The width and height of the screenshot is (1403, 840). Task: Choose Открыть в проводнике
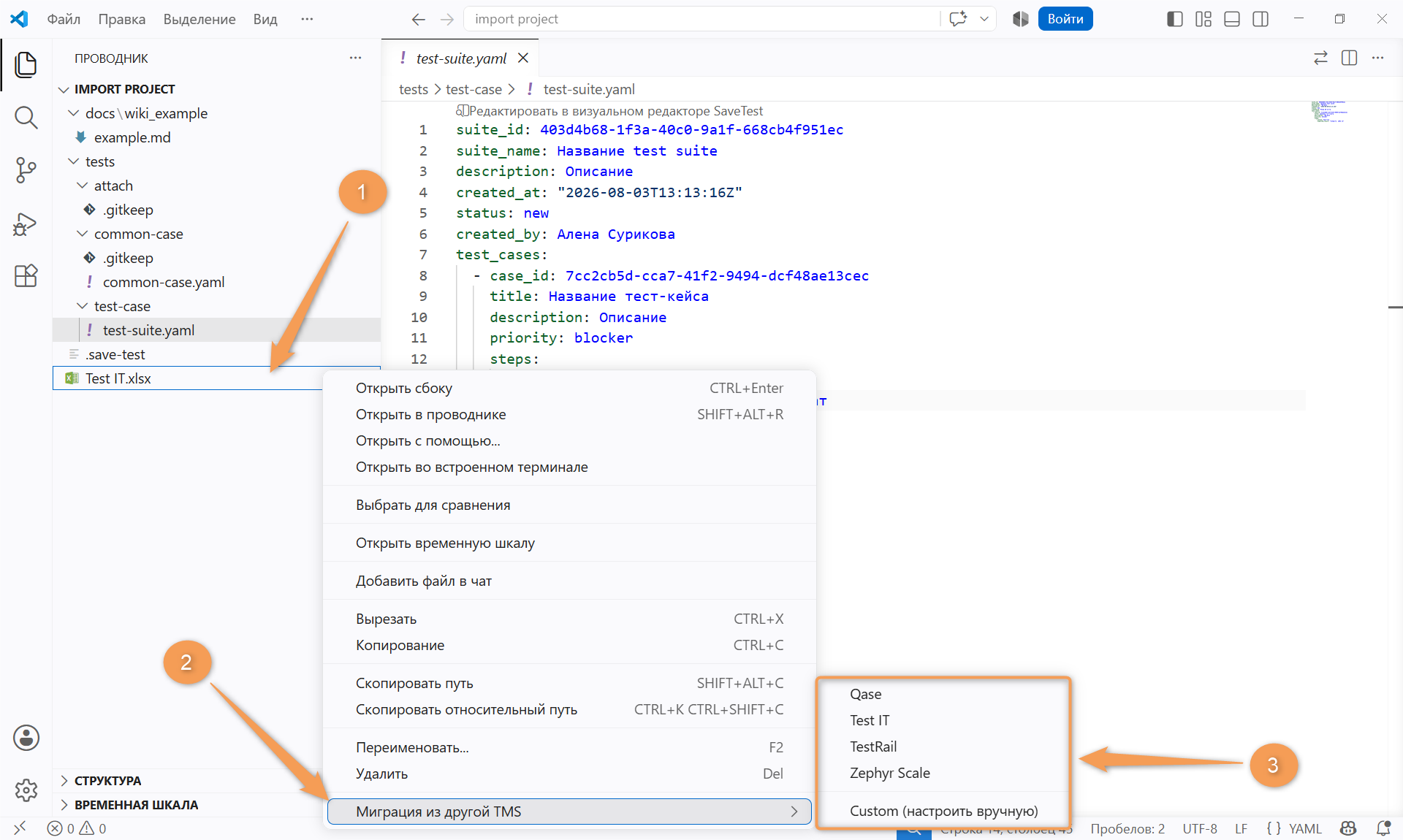tap(569, 414)
